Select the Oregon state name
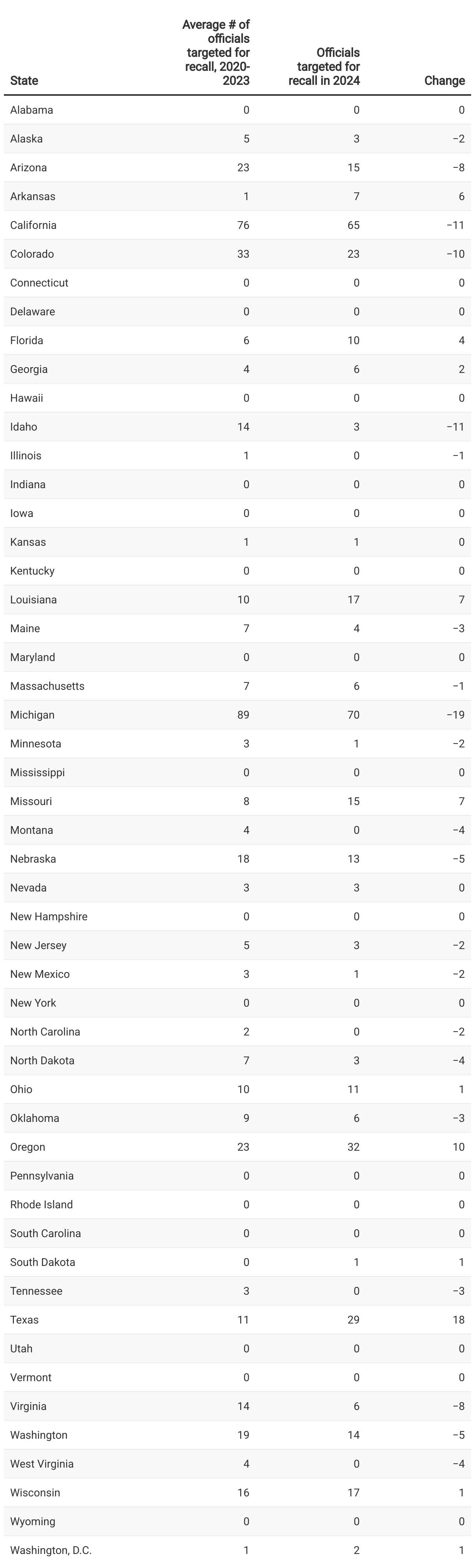The image size is (475, 1568). [27, 1147]
